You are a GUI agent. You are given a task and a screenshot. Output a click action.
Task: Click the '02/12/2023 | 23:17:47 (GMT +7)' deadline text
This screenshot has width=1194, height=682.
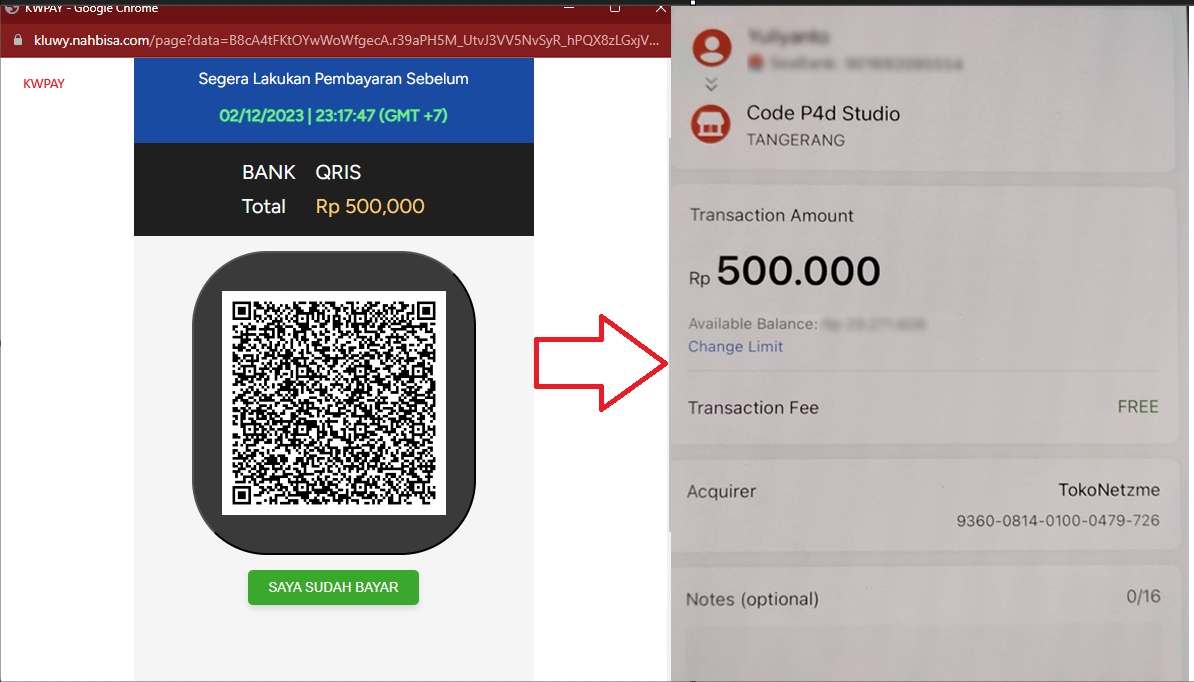[x=334, y=116]
